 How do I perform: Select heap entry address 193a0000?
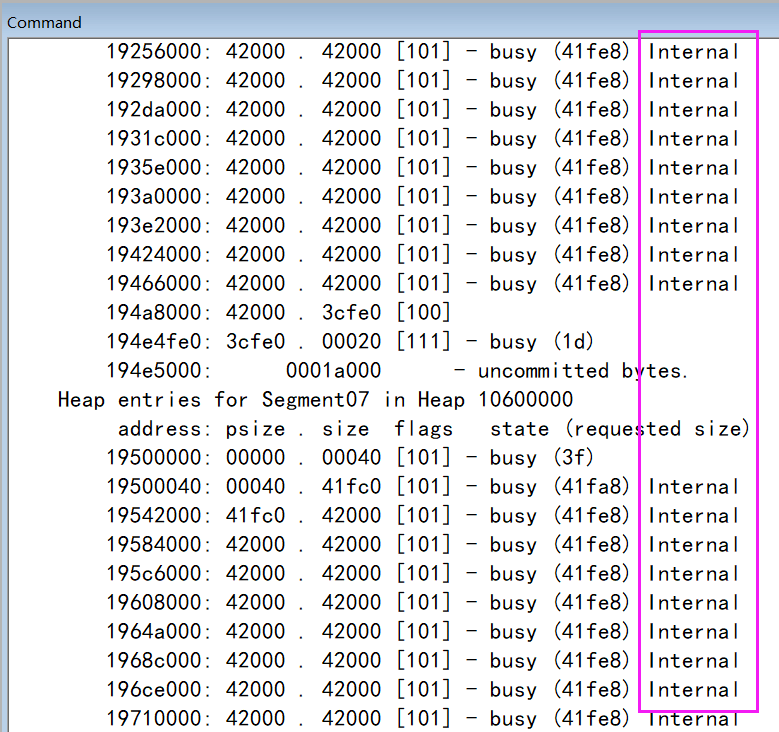click(158, 196)
